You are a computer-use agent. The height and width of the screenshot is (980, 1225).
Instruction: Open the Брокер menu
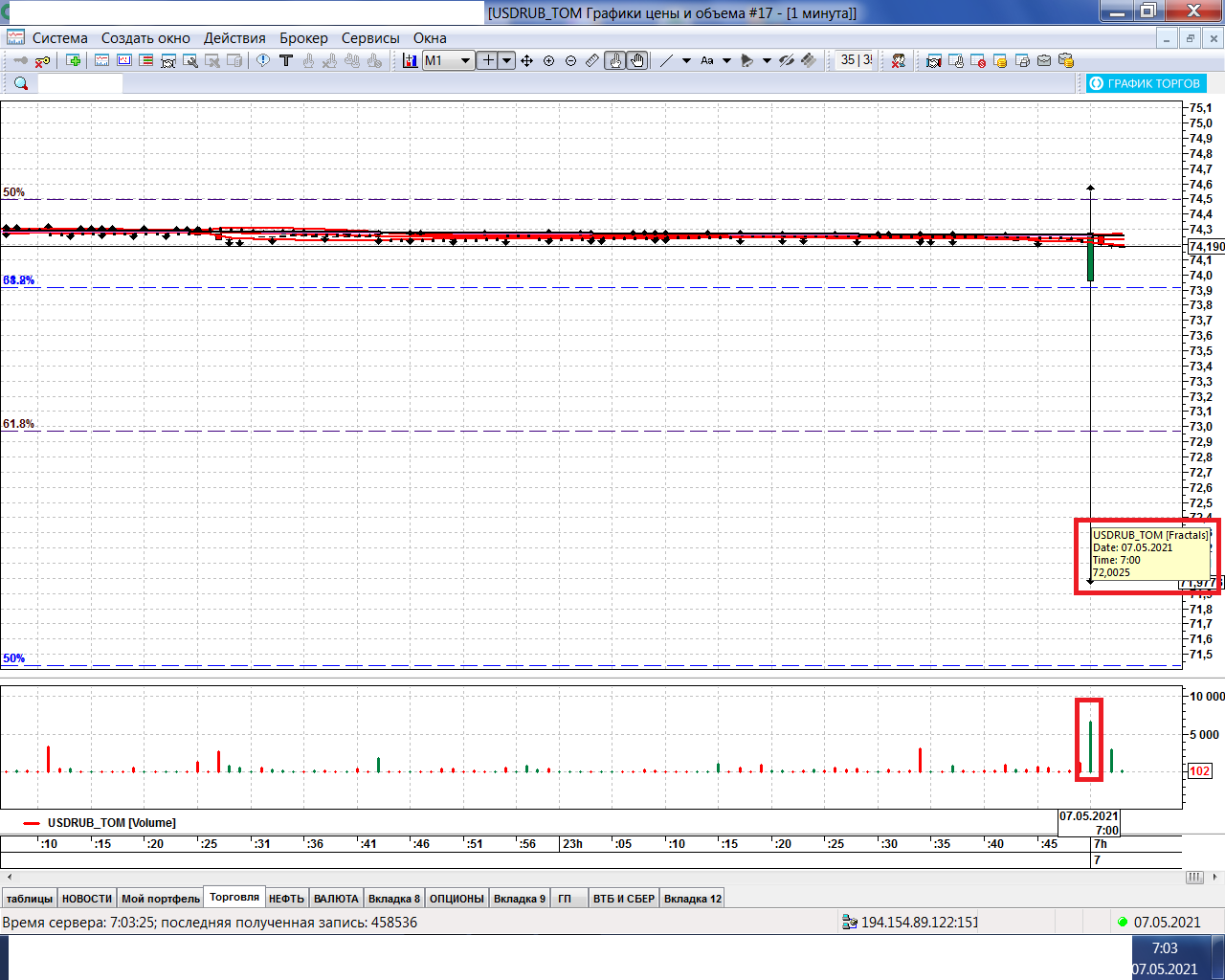[x=303, y=38]
